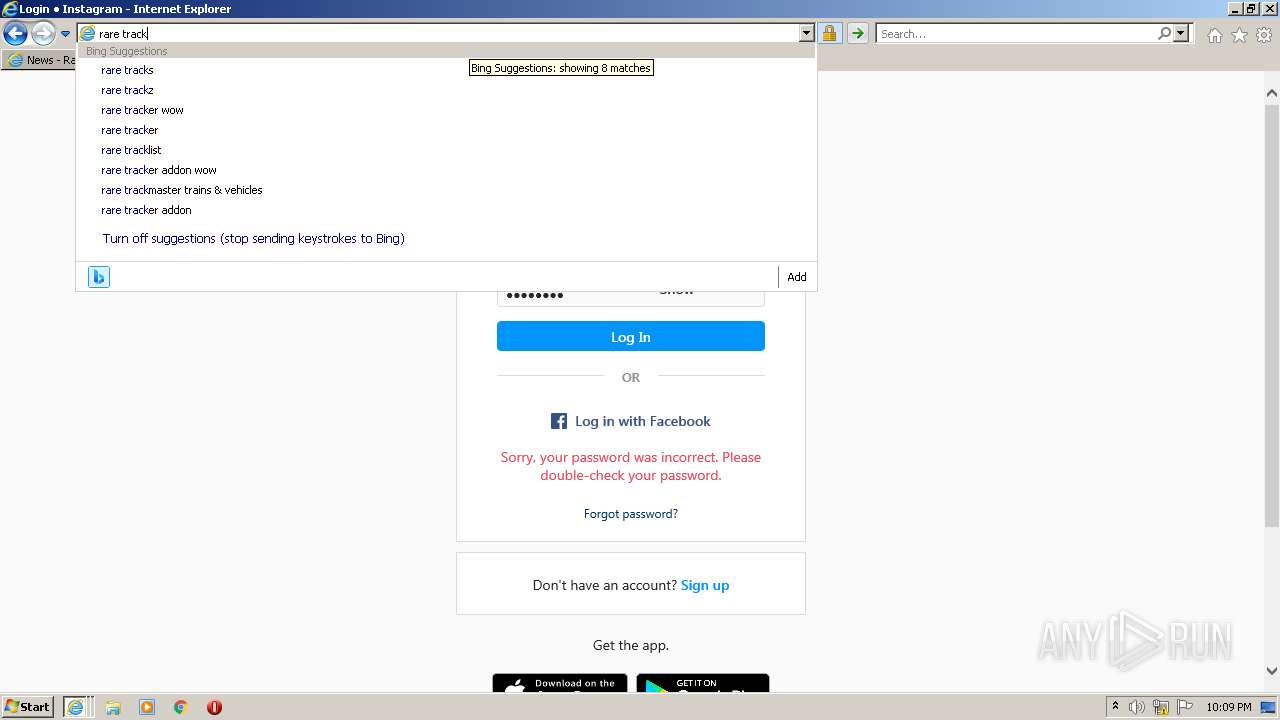Click the Add search provider button

(796, 277)
